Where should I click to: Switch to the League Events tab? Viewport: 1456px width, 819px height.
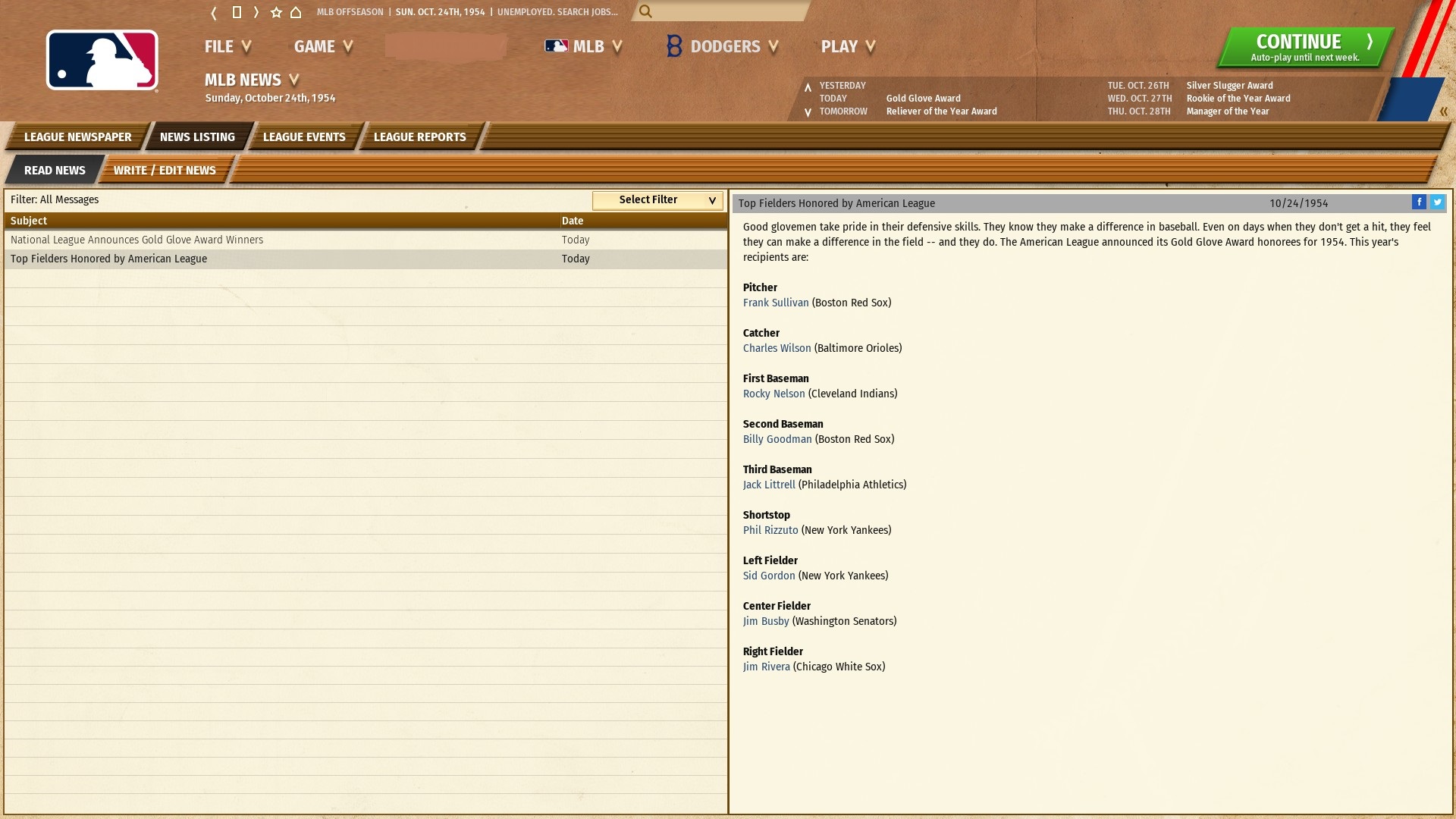point(303,136)
